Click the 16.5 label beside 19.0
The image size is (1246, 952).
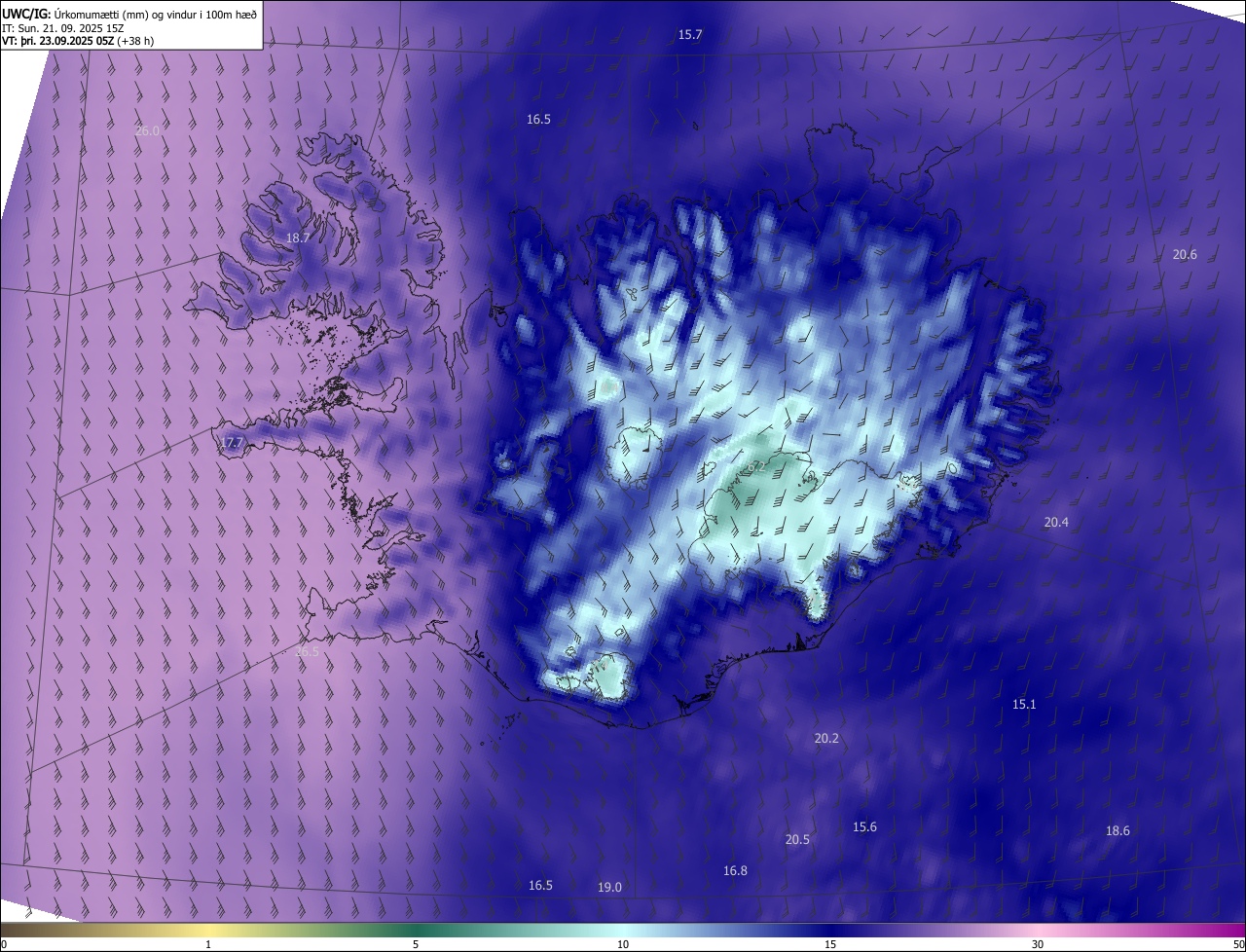tap(540, 885)
